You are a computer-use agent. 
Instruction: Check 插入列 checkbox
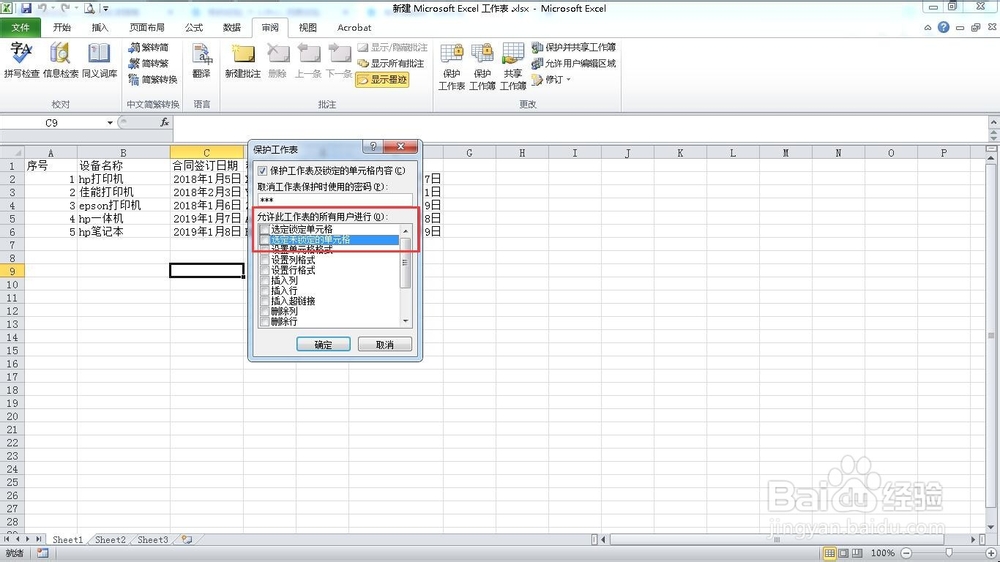264,281
